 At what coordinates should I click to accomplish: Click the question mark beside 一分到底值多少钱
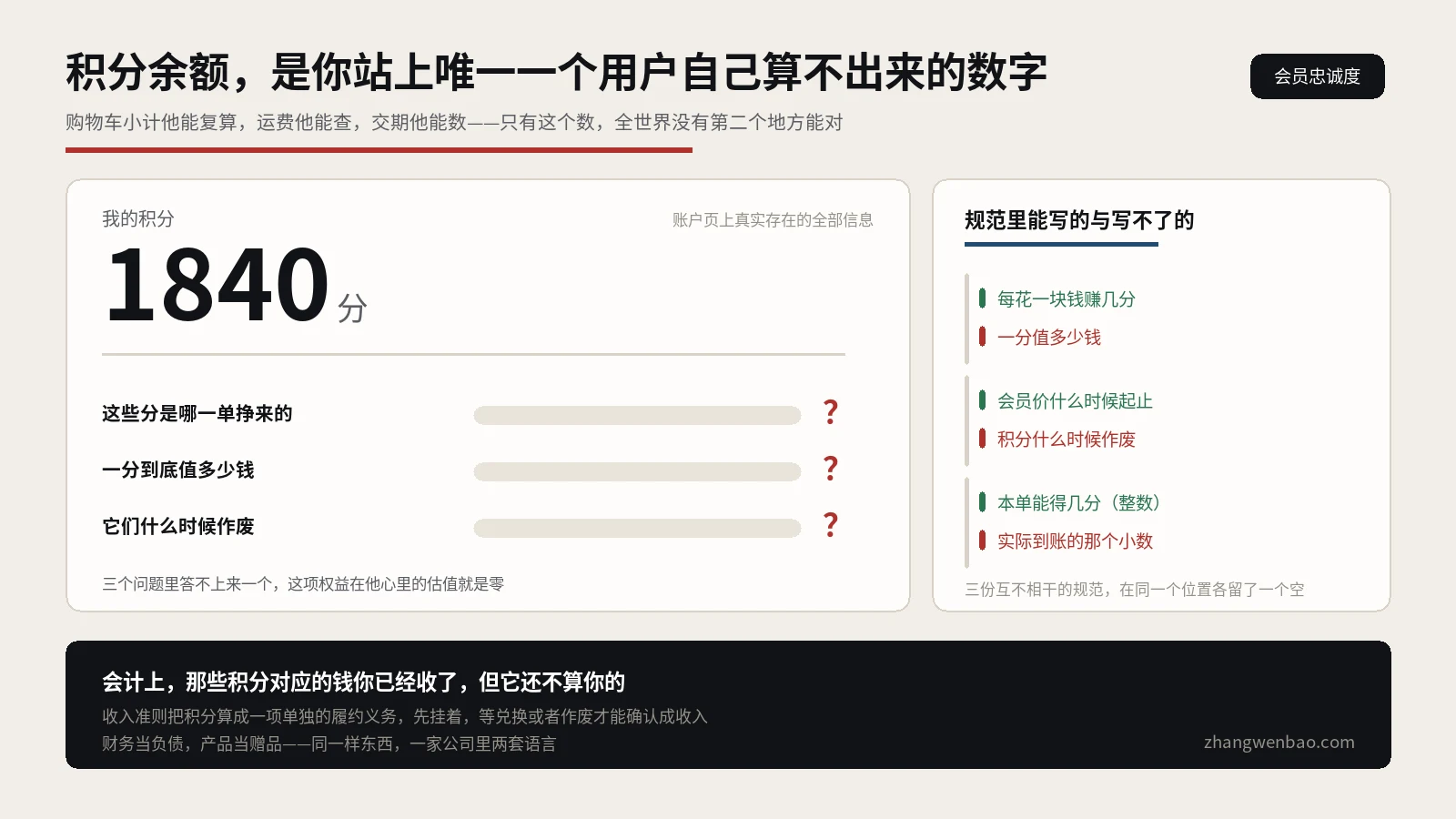click(x=830, y=469)
